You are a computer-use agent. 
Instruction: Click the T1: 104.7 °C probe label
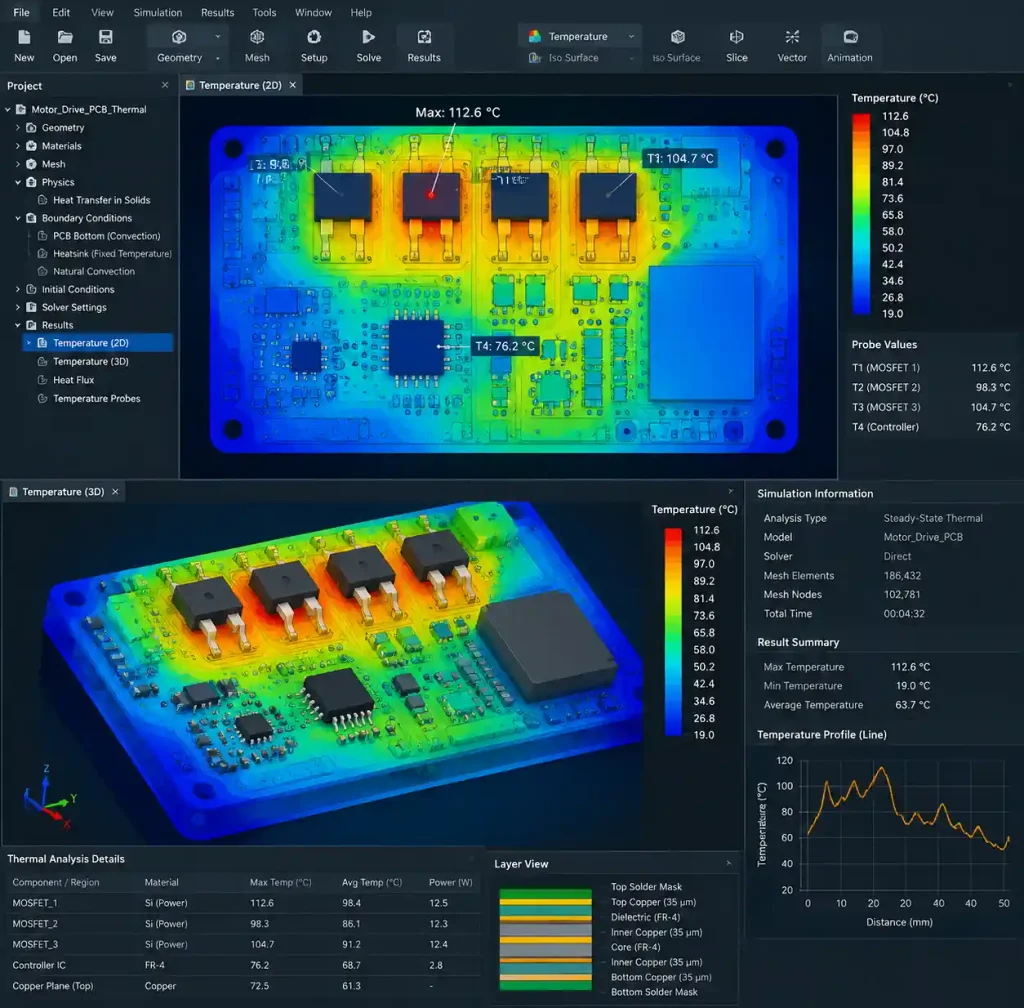click(680, 159)
